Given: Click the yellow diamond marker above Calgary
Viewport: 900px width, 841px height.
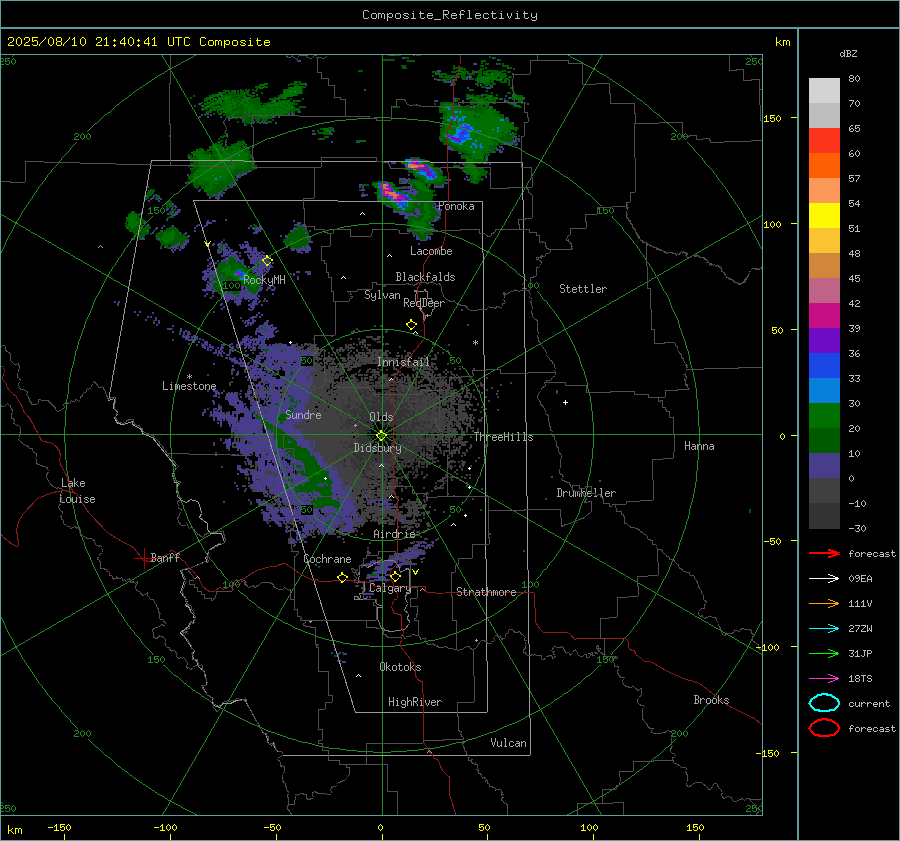Looking at the screenshot, I should click(x=395, y=576).
